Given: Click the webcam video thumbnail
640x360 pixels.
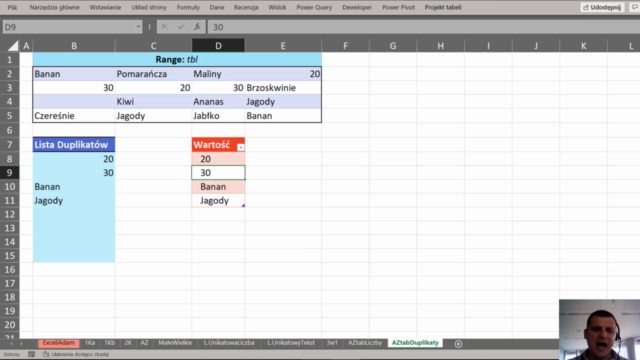Looking at the screenshot, I should pos(599,329).
